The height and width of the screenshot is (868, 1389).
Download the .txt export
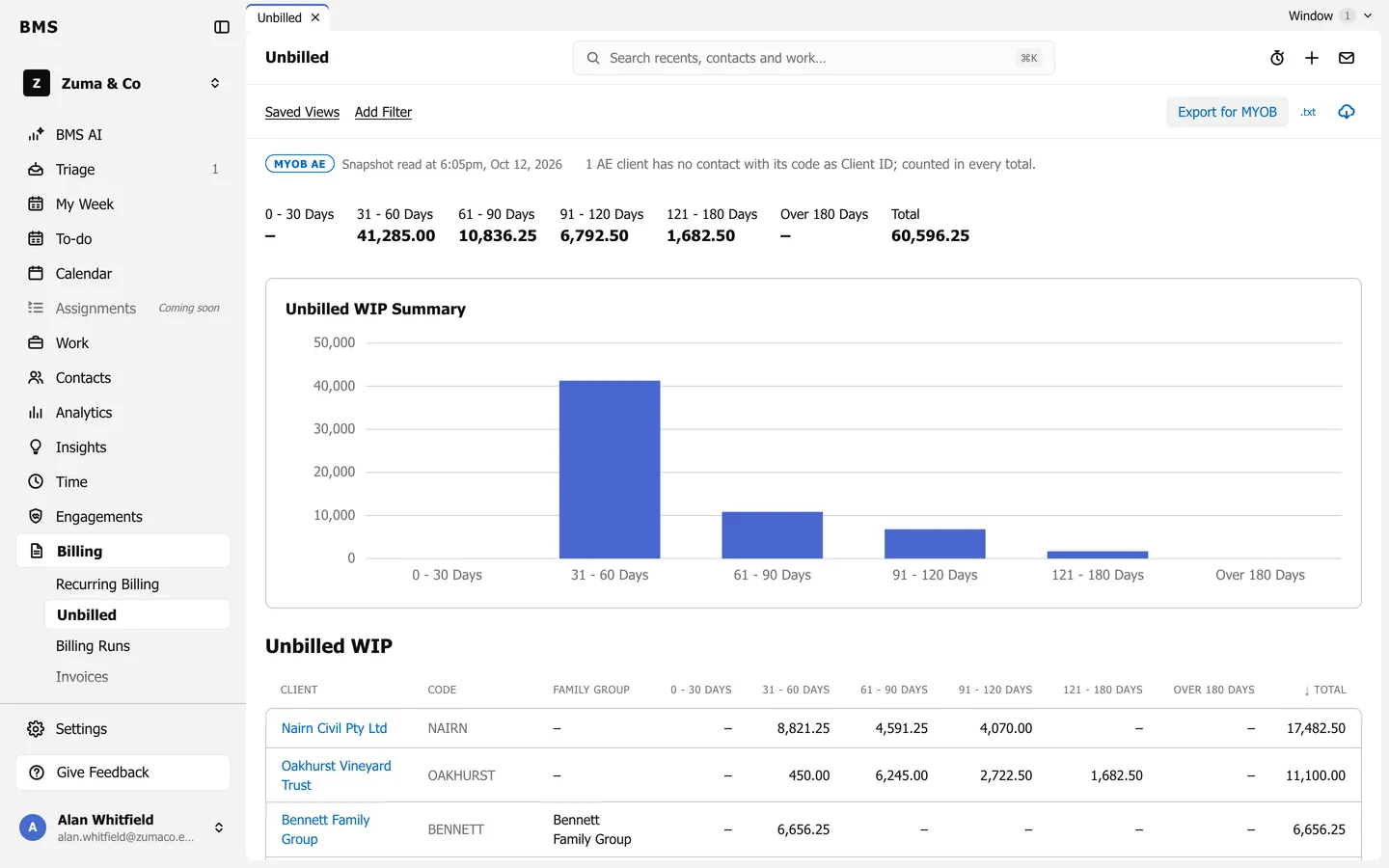point(1308,112)
